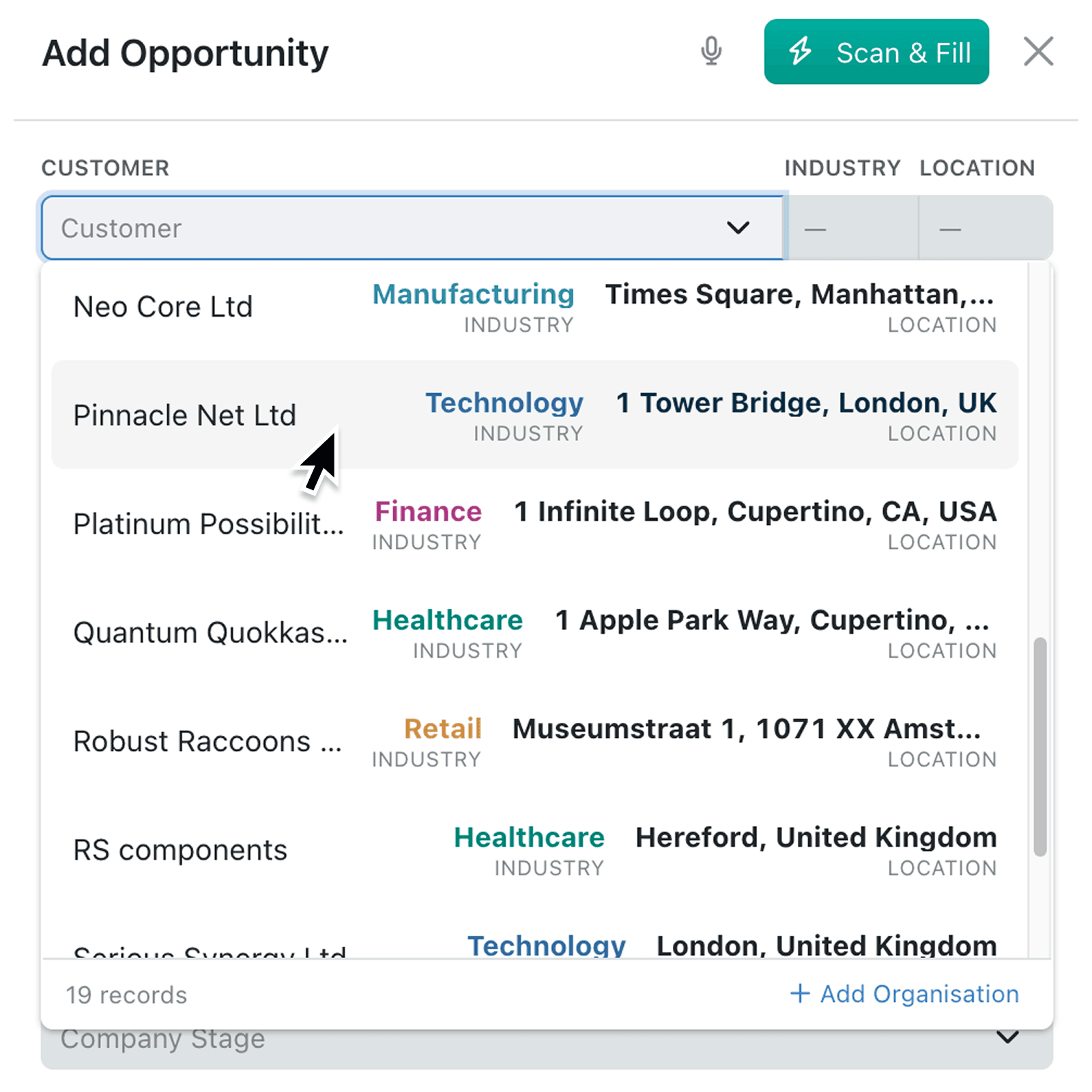Select Platinum Possibilit... customer entry
This screenshot has height=1092, width=1092.
[535, 523]
